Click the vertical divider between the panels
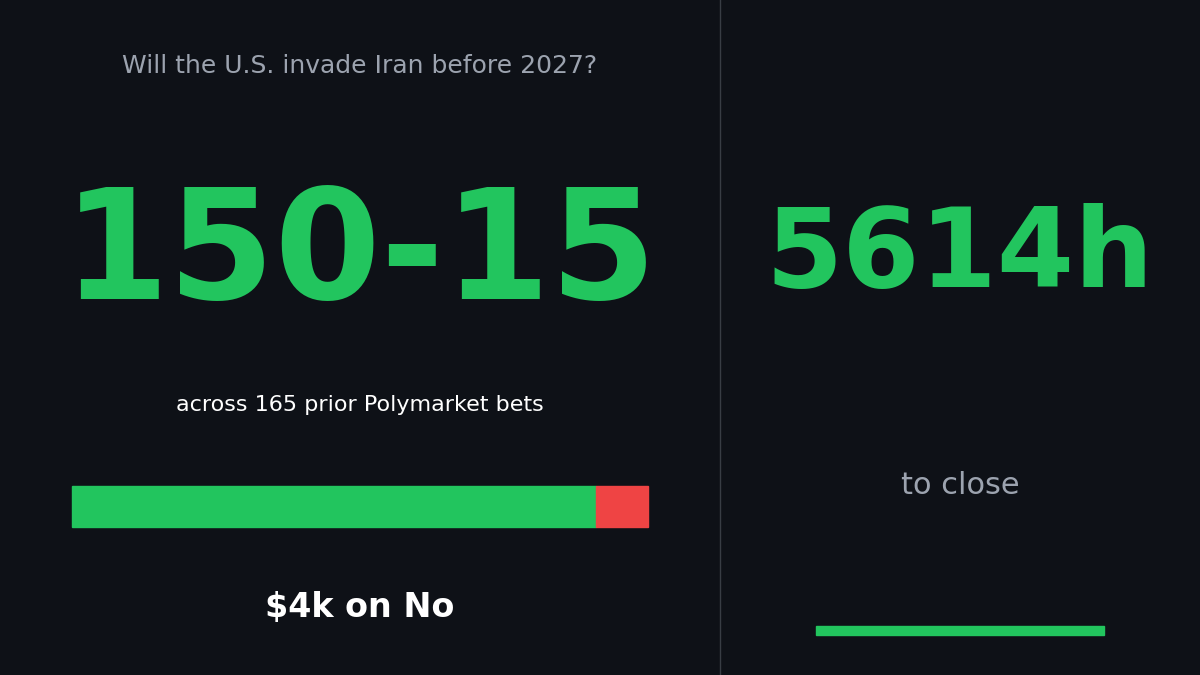Screen dimensions: 1200x675 click(x=720, y=337)
